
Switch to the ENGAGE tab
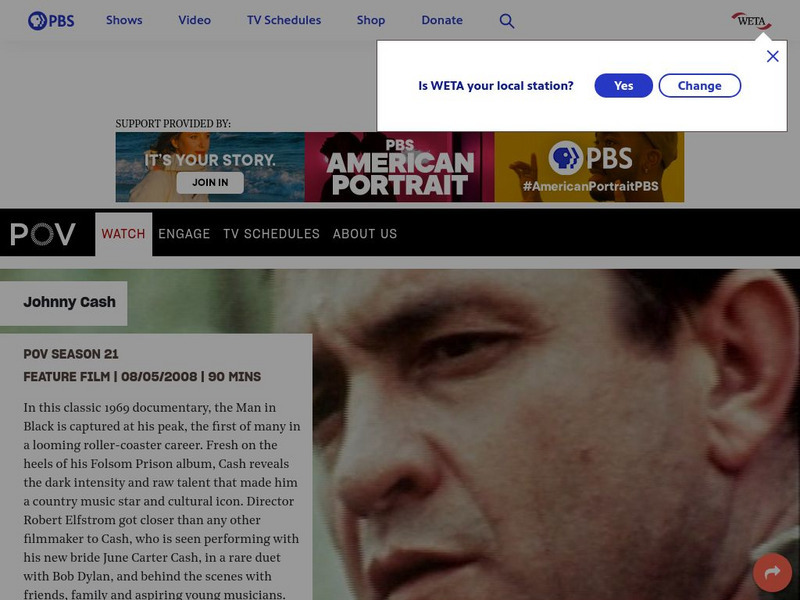pos(184,234)
